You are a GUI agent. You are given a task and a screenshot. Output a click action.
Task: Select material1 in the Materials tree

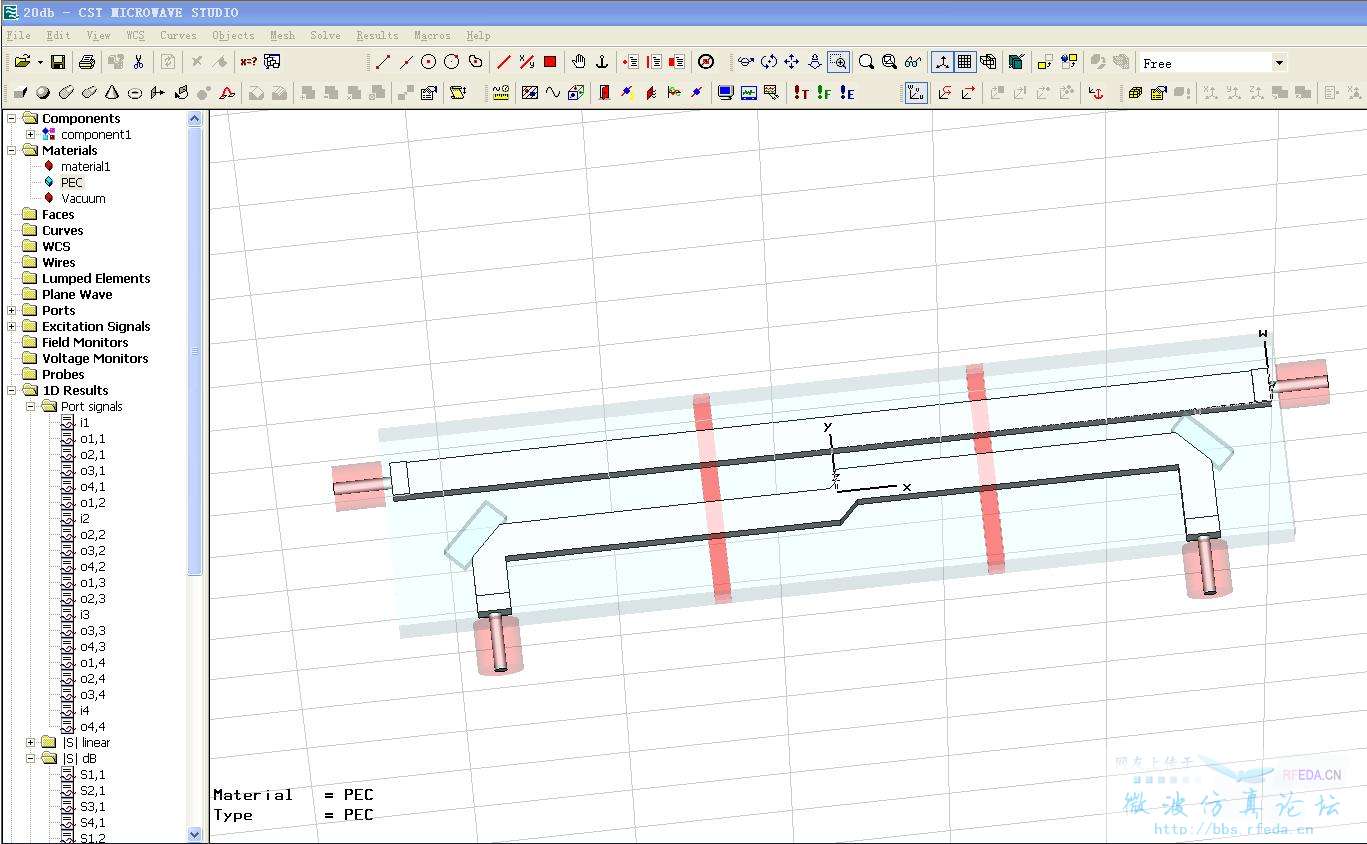pos(86,166)
